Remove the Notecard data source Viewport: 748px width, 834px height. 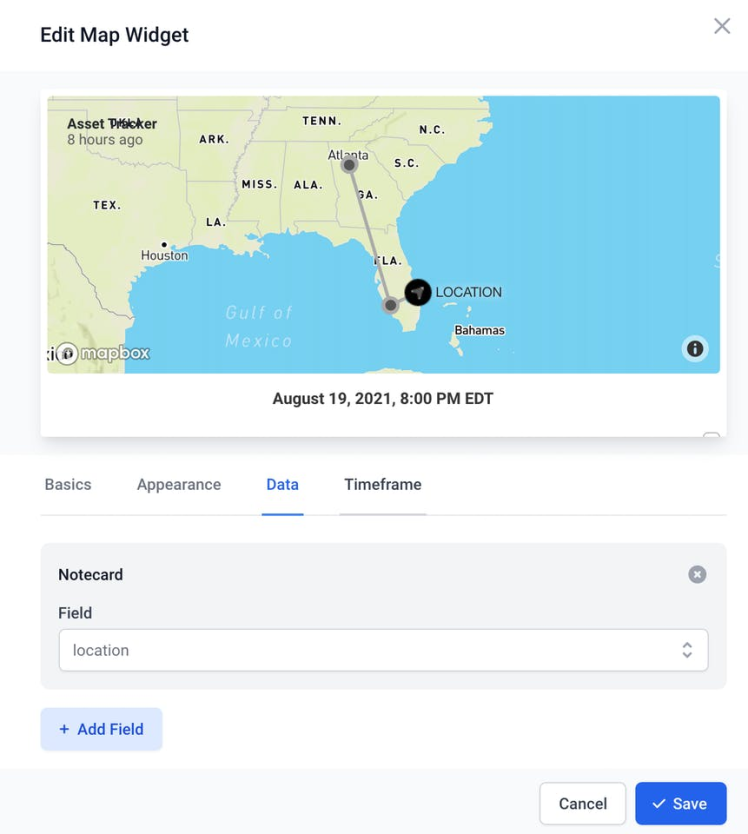(697, 574)
